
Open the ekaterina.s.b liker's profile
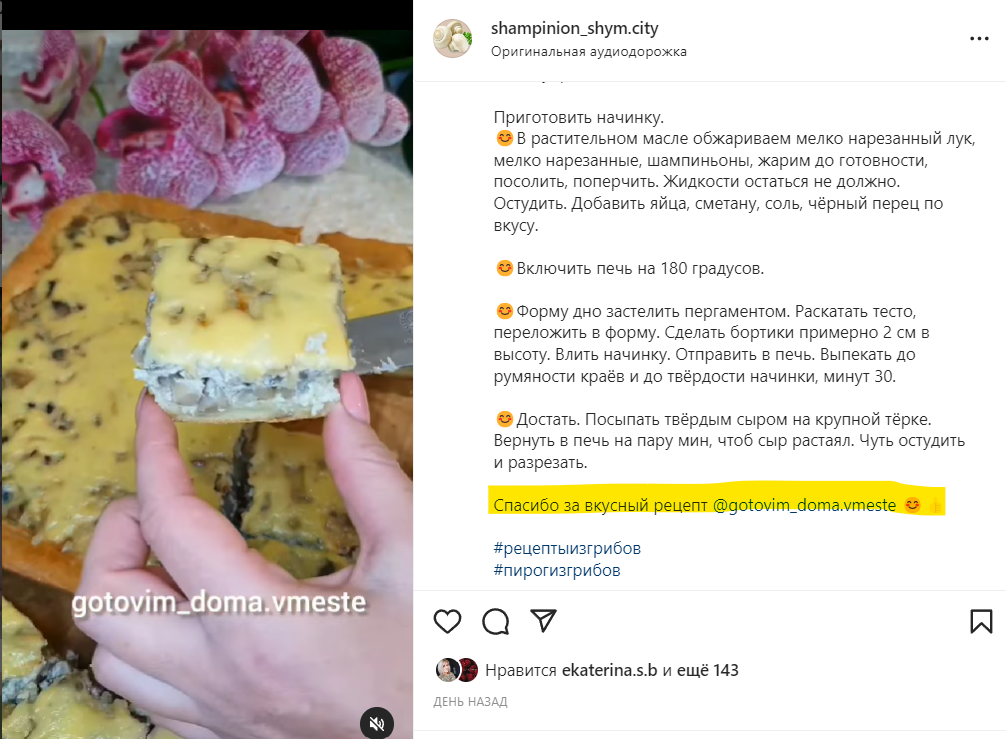610,670
